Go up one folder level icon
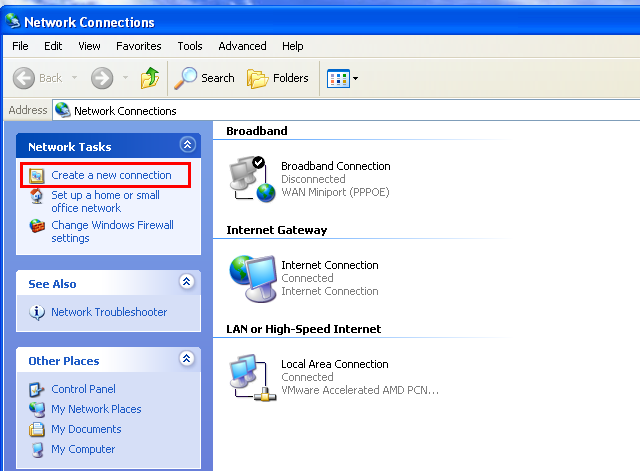Image resolution: width=640 pixels, height=471 pixels. 150,78
